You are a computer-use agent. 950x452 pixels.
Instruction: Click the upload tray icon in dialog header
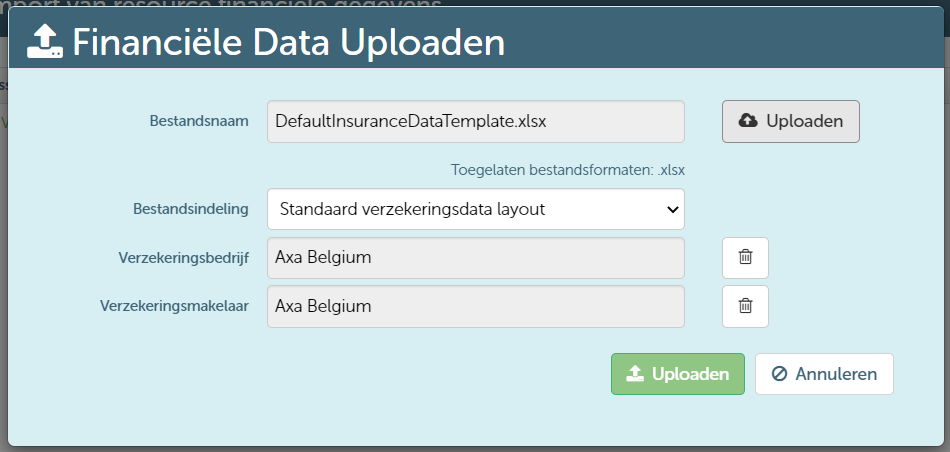(45, 42)
